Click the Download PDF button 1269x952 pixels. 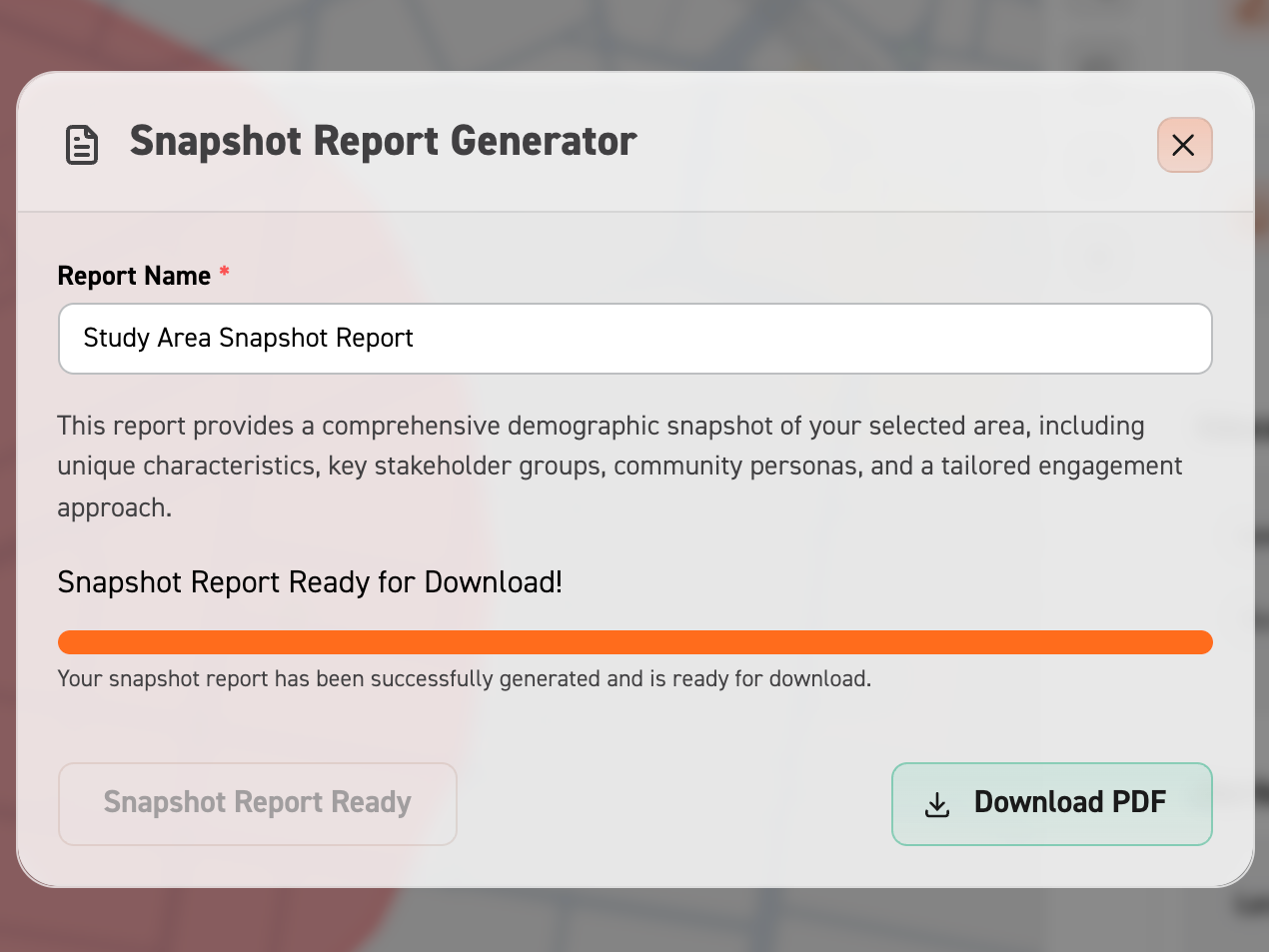[x=1051, y=804]
